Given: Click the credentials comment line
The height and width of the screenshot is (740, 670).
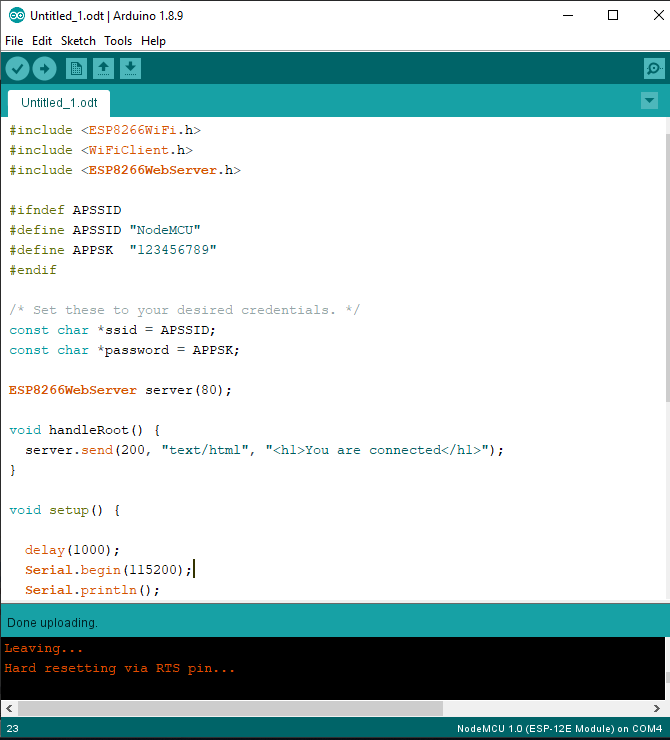Looking at the screenshot, I should [x=184, y=310].
